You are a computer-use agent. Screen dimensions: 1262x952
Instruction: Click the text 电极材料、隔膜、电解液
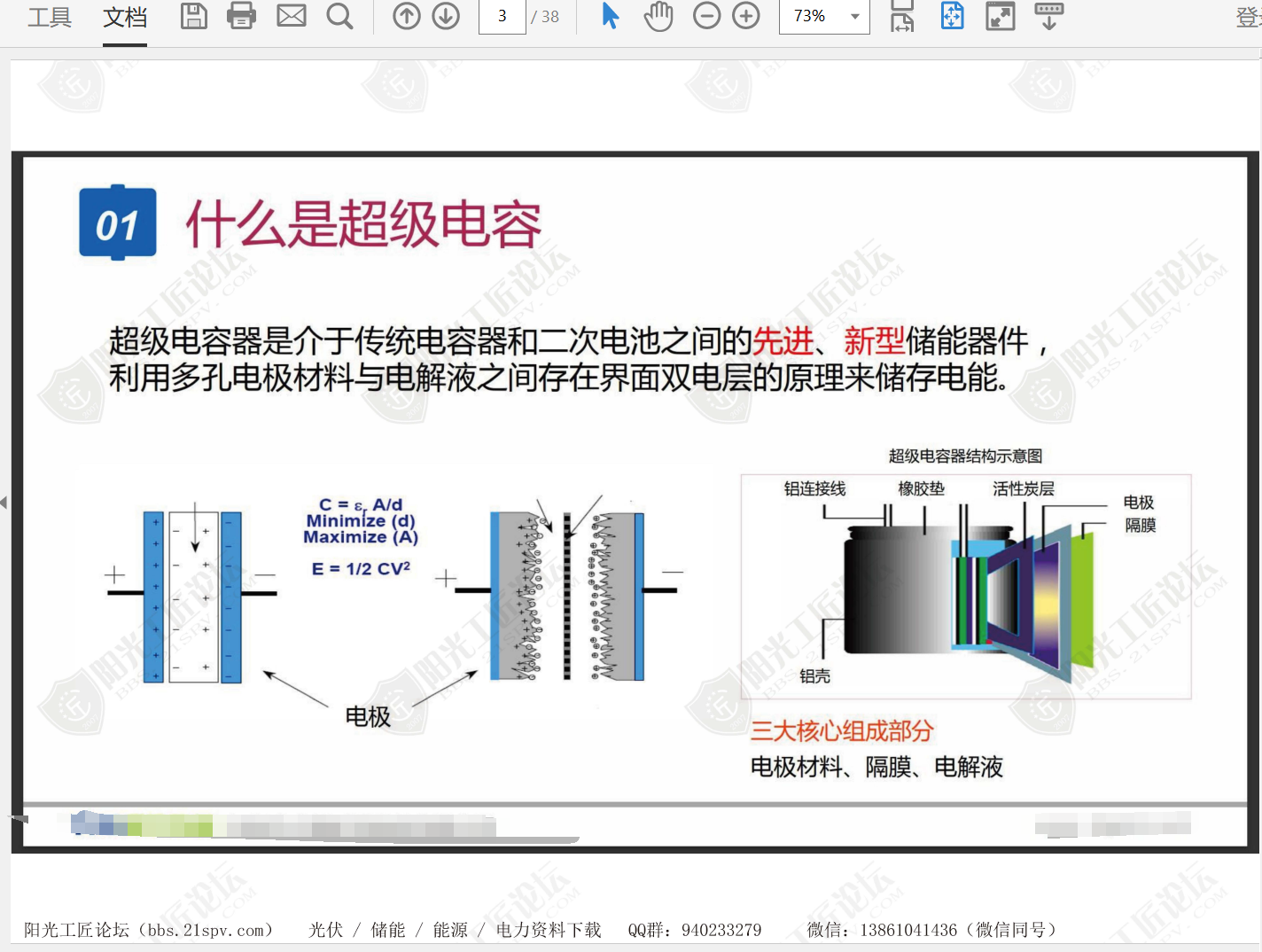pyautogui.click(x=876, y=767)
